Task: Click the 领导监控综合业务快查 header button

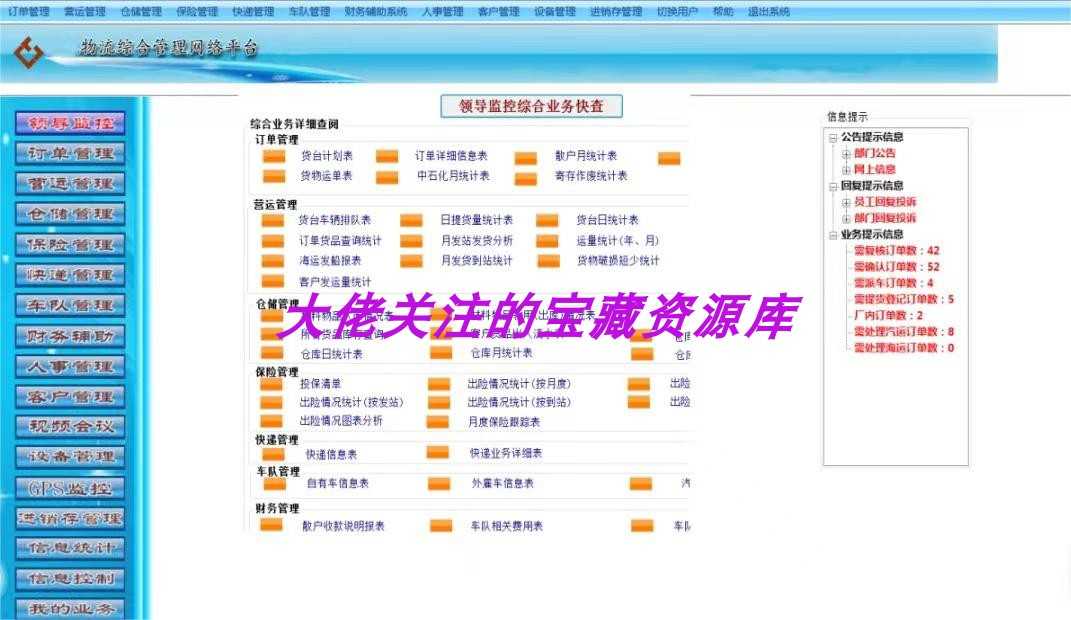Action: [x=531, y=106]
